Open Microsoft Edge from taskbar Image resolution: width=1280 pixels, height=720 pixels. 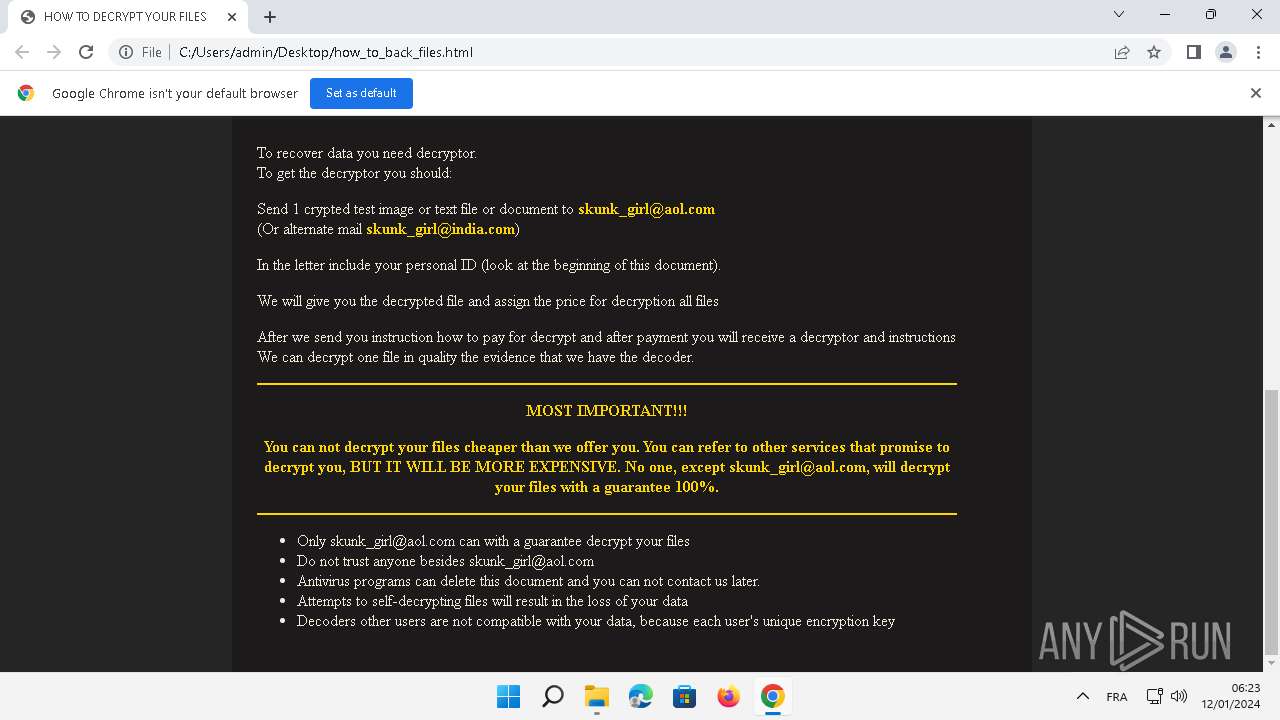[x=640, y=696]
